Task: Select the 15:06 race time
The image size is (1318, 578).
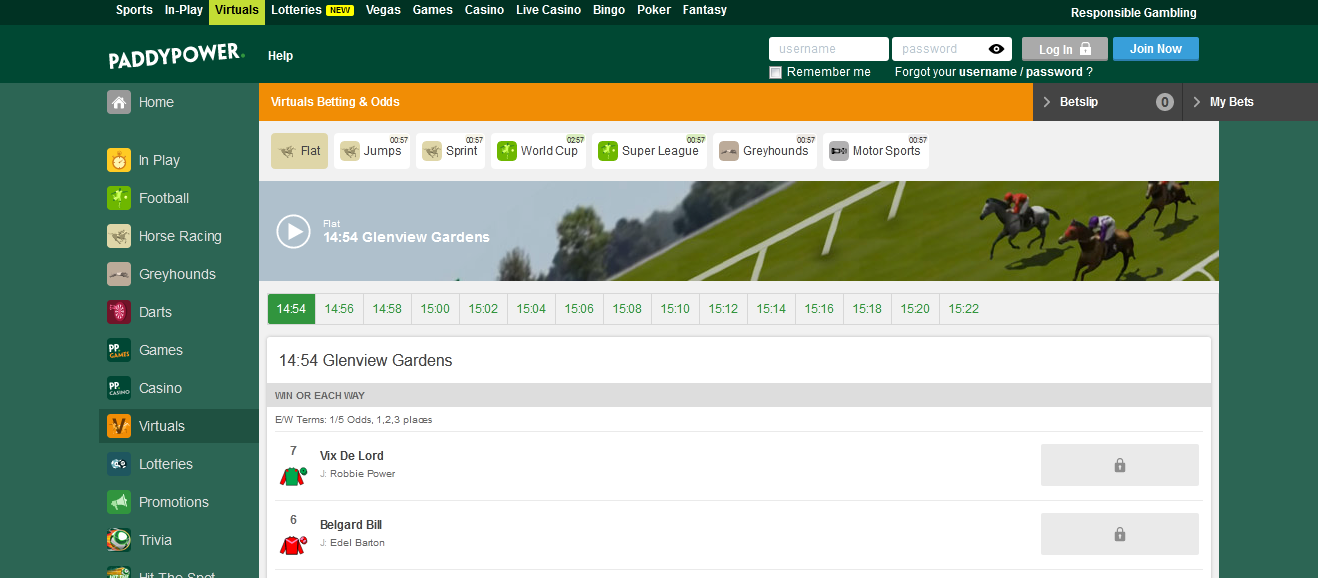Action: pos(579,309)
